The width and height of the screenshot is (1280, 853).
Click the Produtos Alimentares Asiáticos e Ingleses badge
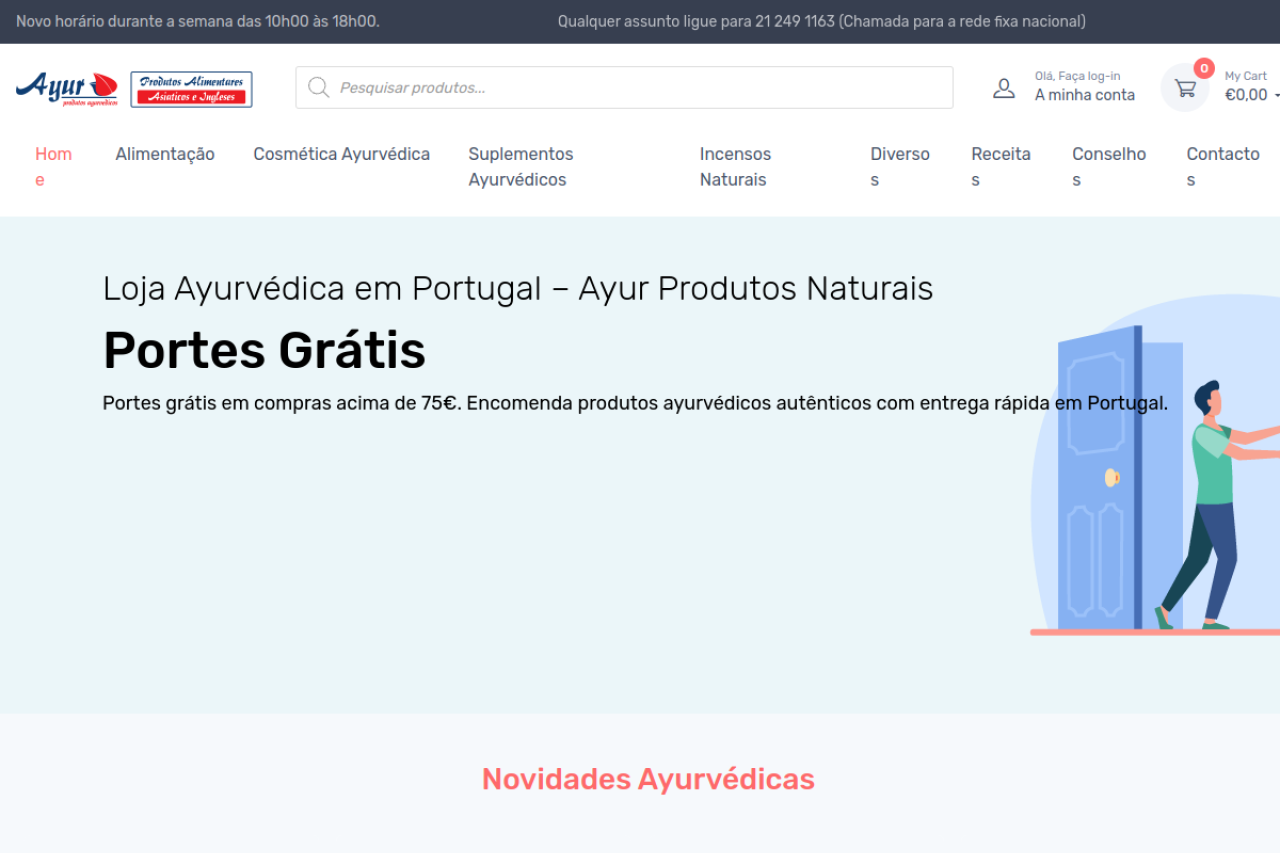pos(191,89)
